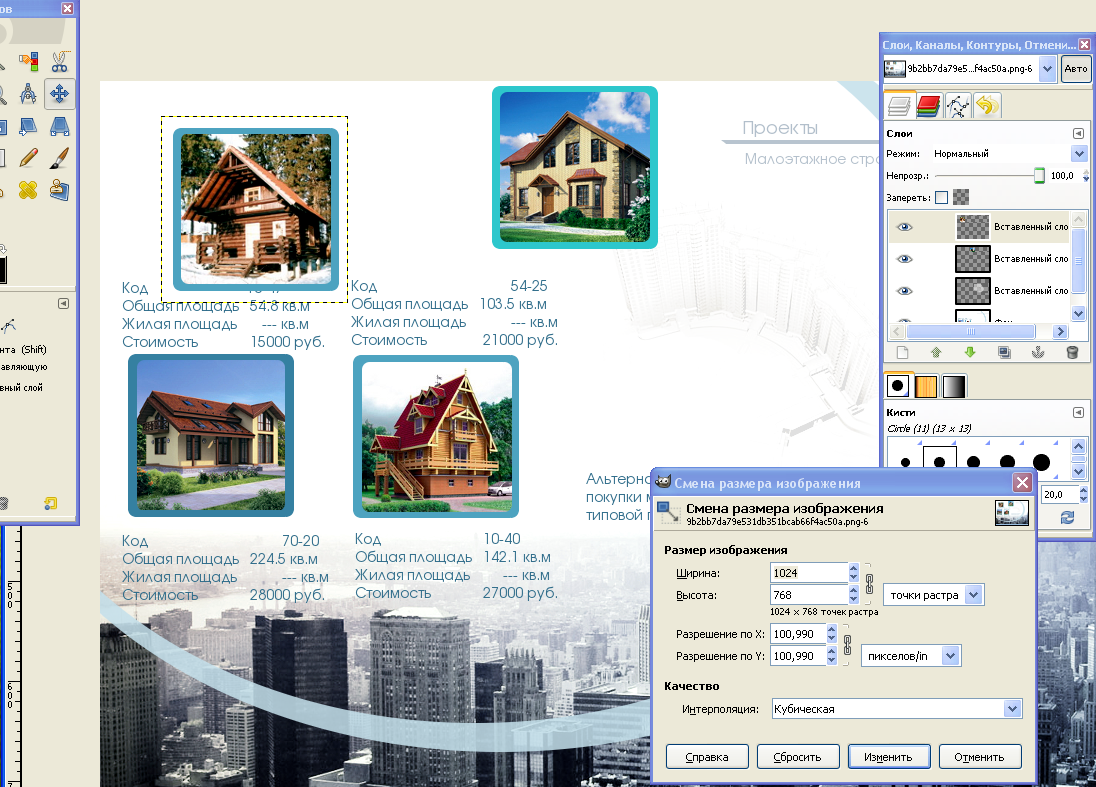Click the Сбросить reset button
1096x787 pixels.
(x=797, y=757)
